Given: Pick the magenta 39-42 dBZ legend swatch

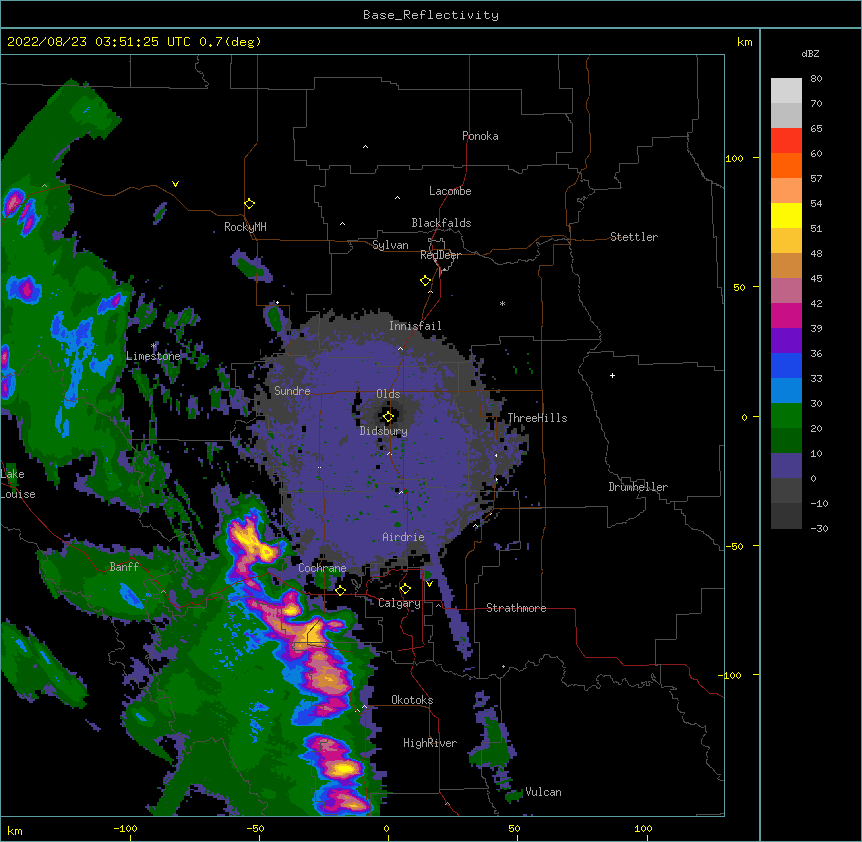Looking at the screenshot, I should (786, 315).
